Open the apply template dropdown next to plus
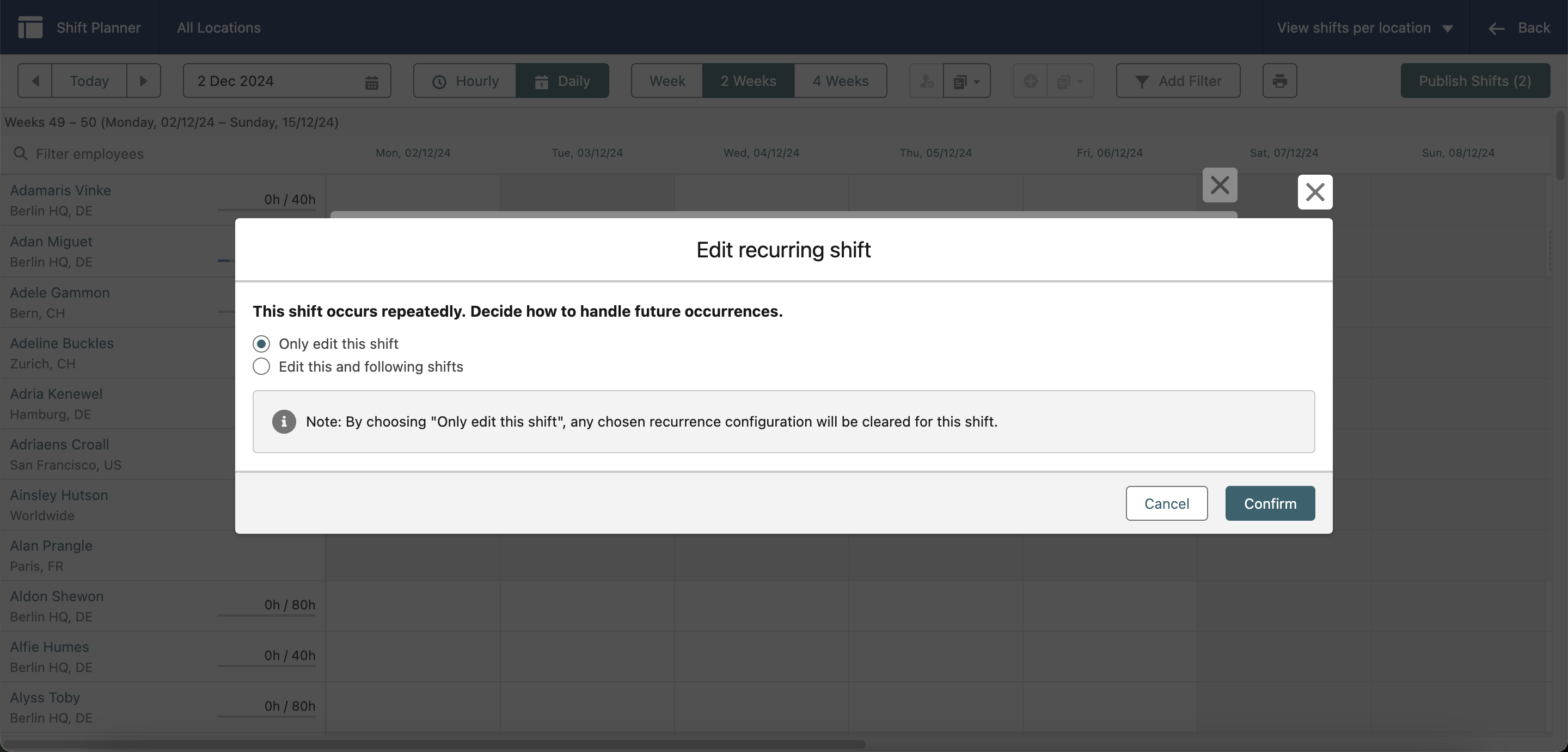The image size is (1568, 752). click(1069, 81)
